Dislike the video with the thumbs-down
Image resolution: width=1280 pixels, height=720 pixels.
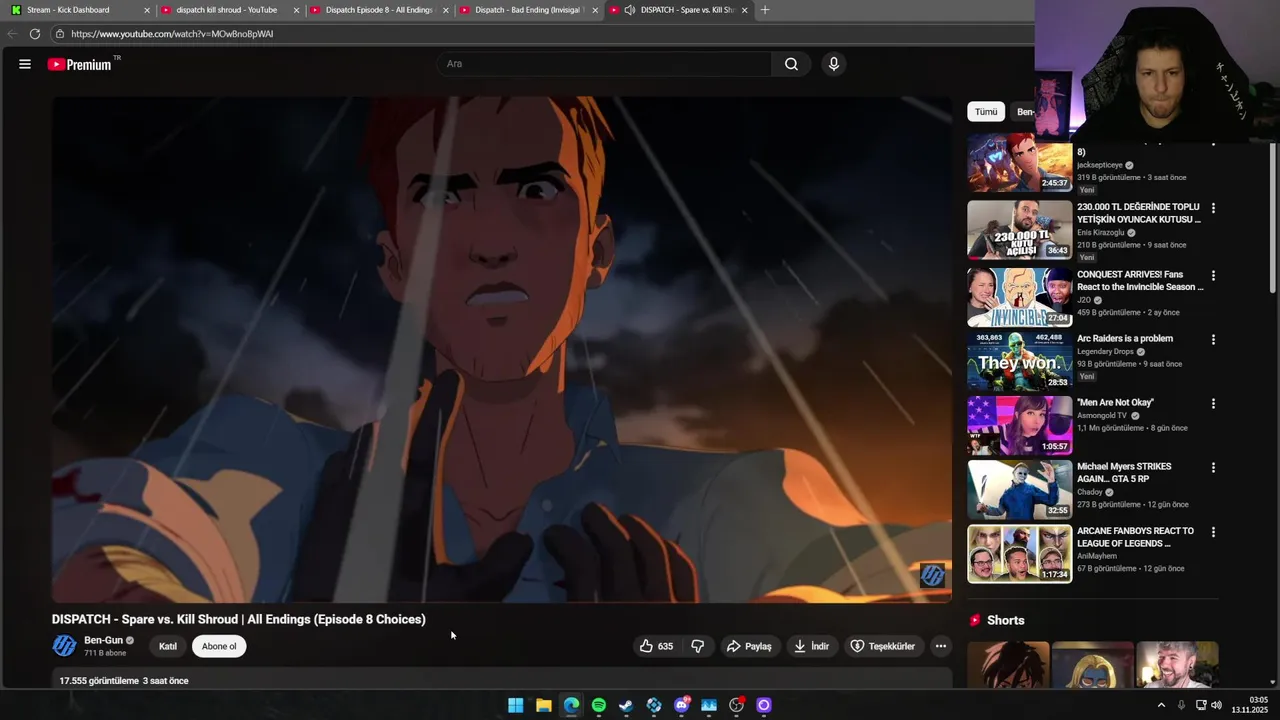pos(697,646)
